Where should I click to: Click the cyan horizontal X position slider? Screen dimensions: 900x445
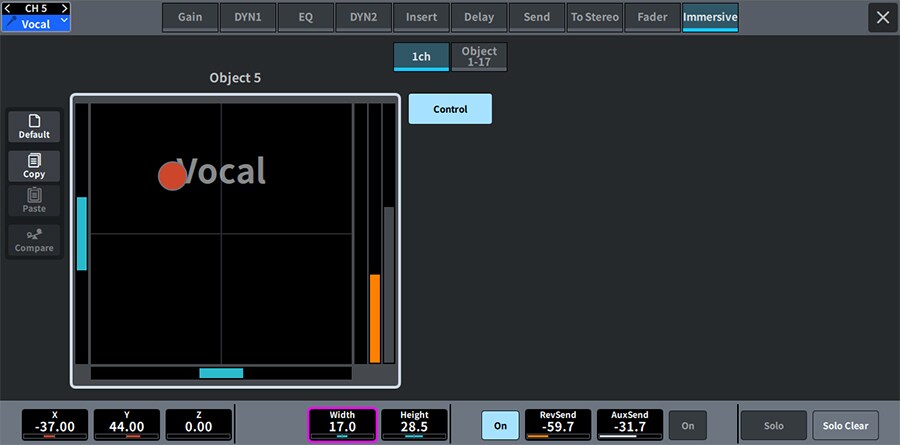click(x=221, y=373)
